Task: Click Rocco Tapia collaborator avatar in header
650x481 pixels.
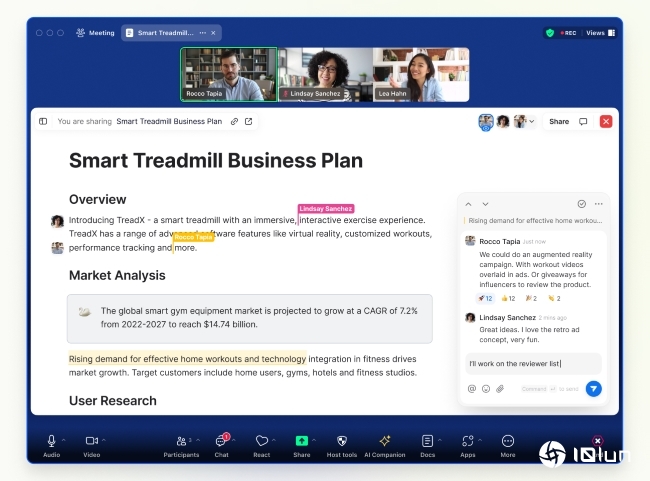Action: (486, 122)
